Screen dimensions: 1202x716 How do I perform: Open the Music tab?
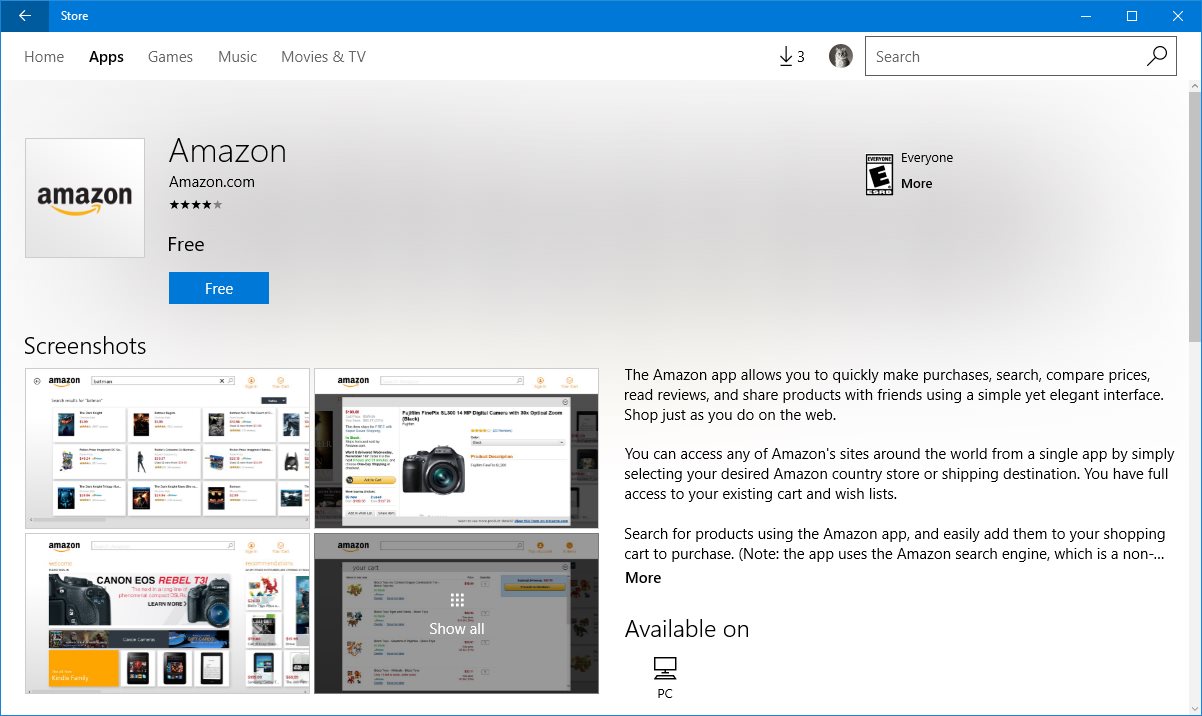coord(237,57)
